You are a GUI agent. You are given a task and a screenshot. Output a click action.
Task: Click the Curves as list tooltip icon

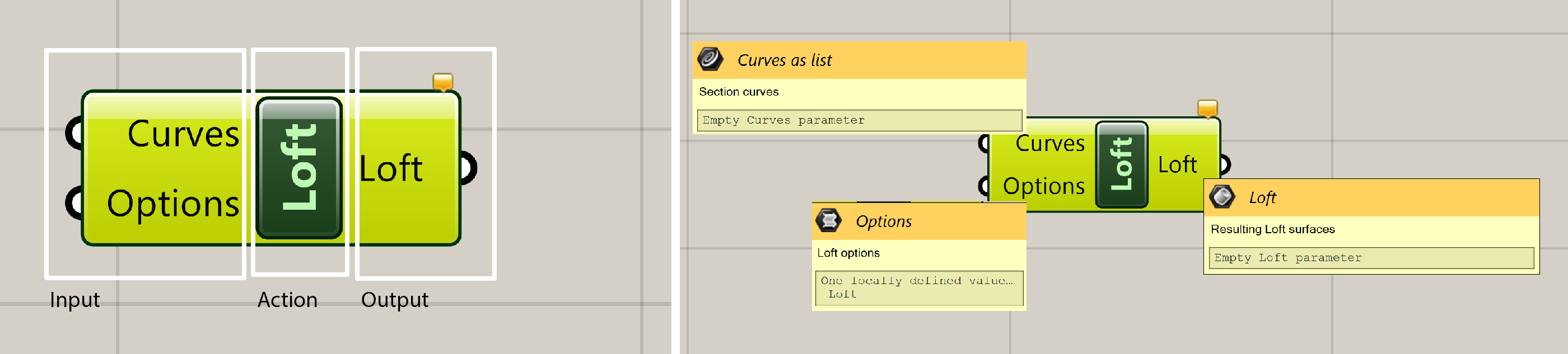(710, 60)
